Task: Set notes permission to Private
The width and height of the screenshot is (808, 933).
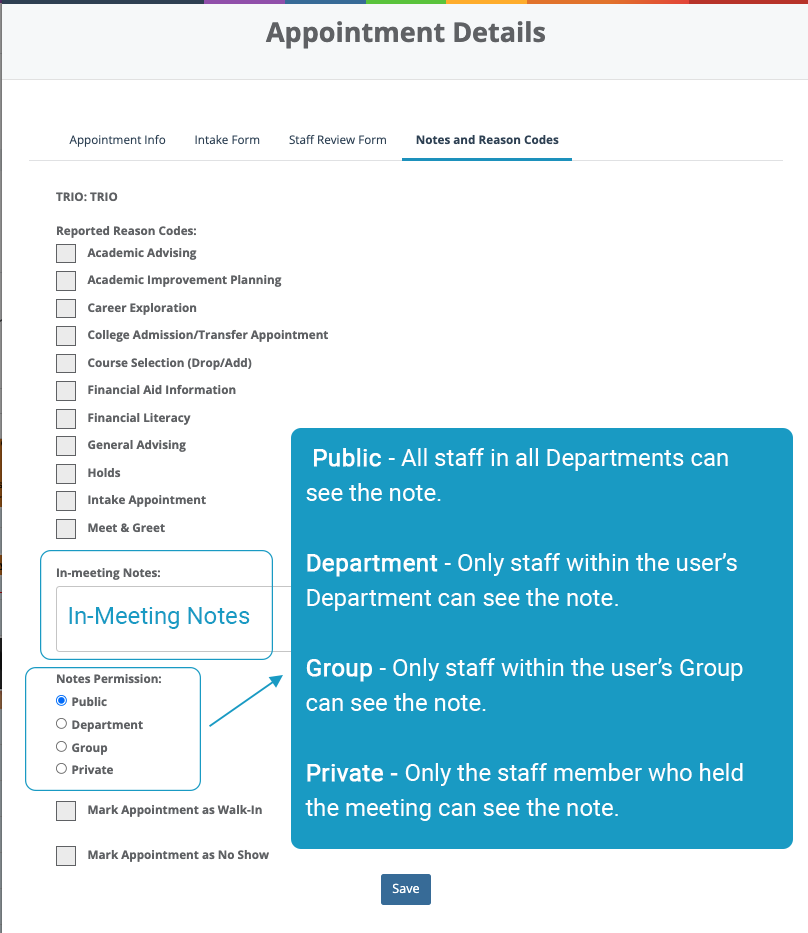Action: click(x=60, y=769)
